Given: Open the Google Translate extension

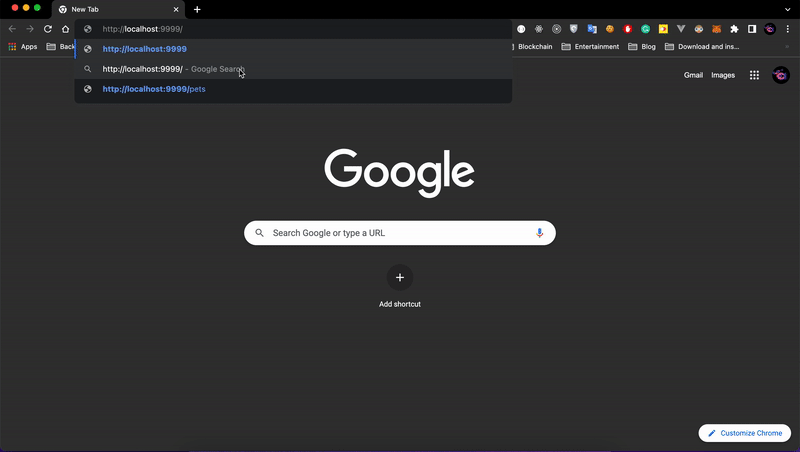Looking at the screenshot, I should point(592,29).
